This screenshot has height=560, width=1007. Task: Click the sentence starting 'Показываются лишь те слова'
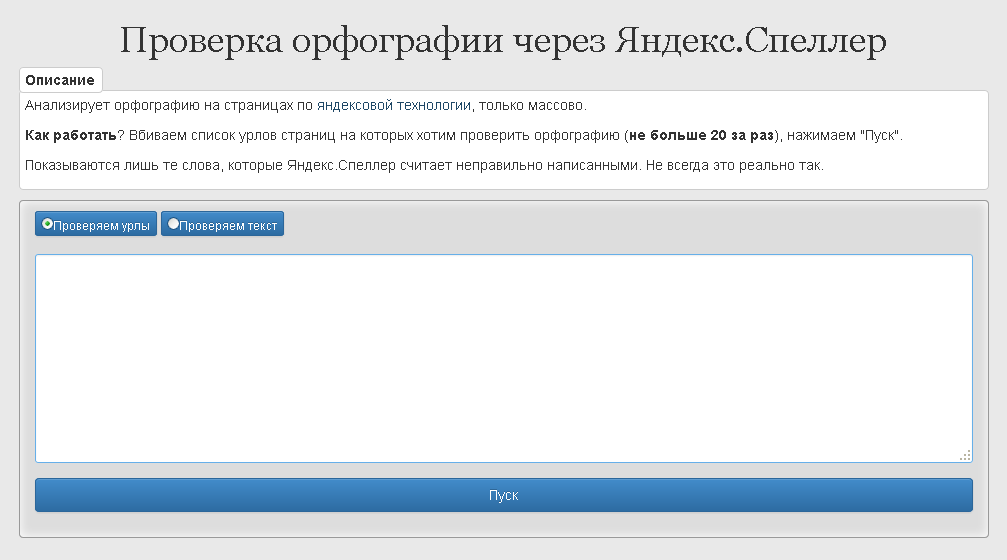[x=424, y=166]
